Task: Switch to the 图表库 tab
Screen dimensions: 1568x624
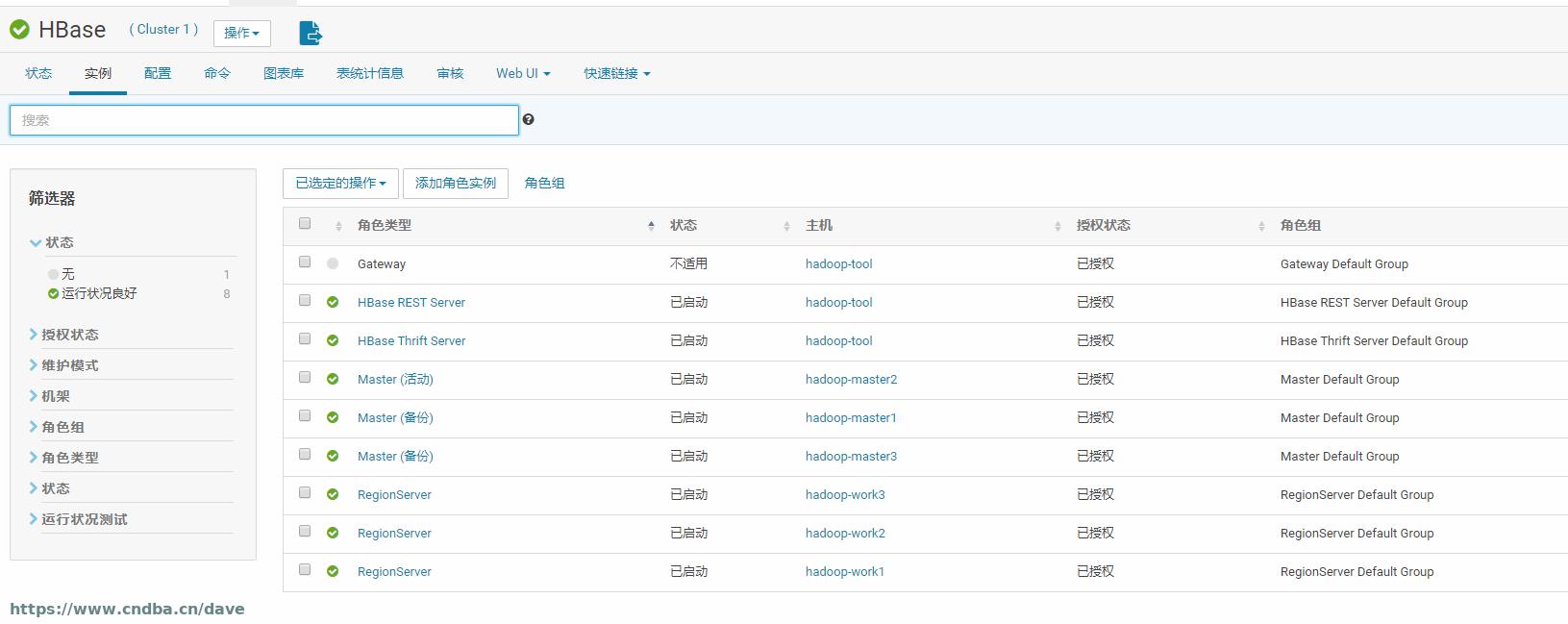Action: tap(284, 73)
